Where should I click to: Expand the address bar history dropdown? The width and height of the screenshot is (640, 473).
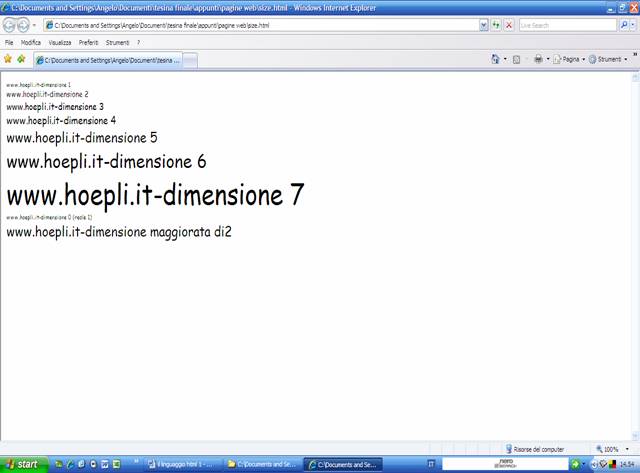(x=484, y=25)
